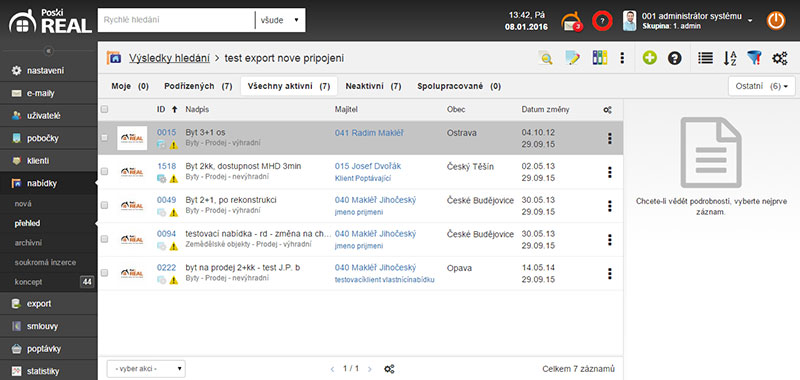Viewport: 800px width, 380px height.
Task: Click the list view icon
Action: tap(706, 58)
